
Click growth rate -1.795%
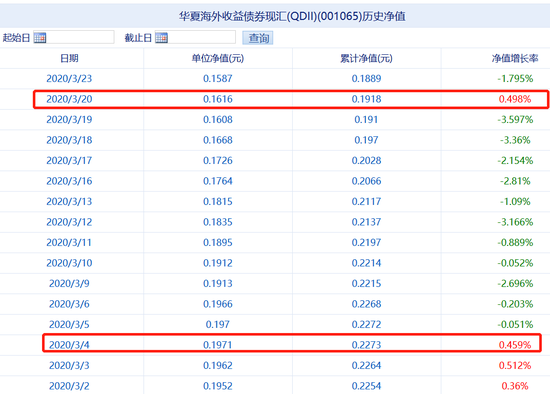(515, 79)
